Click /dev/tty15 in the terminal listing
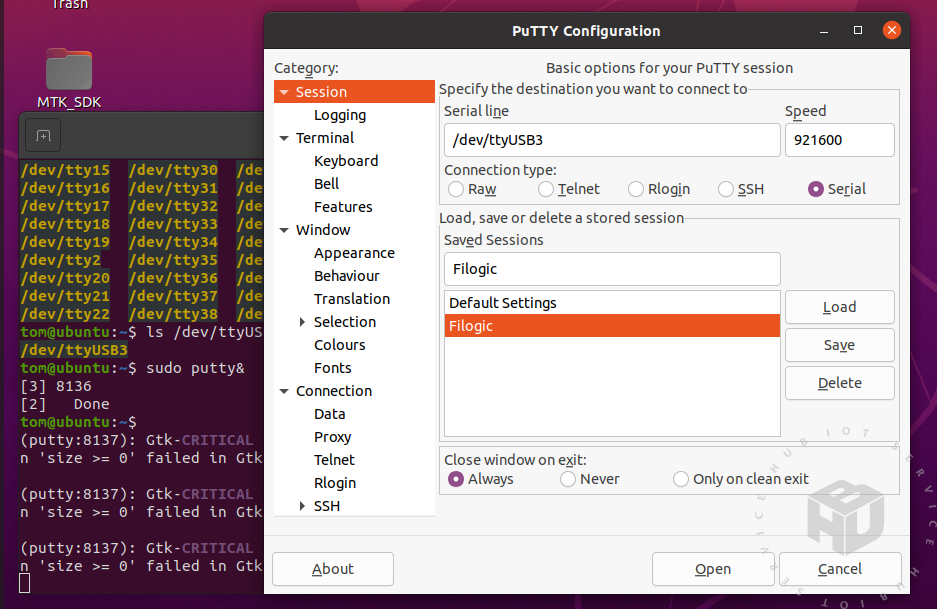 coord(65,170)
